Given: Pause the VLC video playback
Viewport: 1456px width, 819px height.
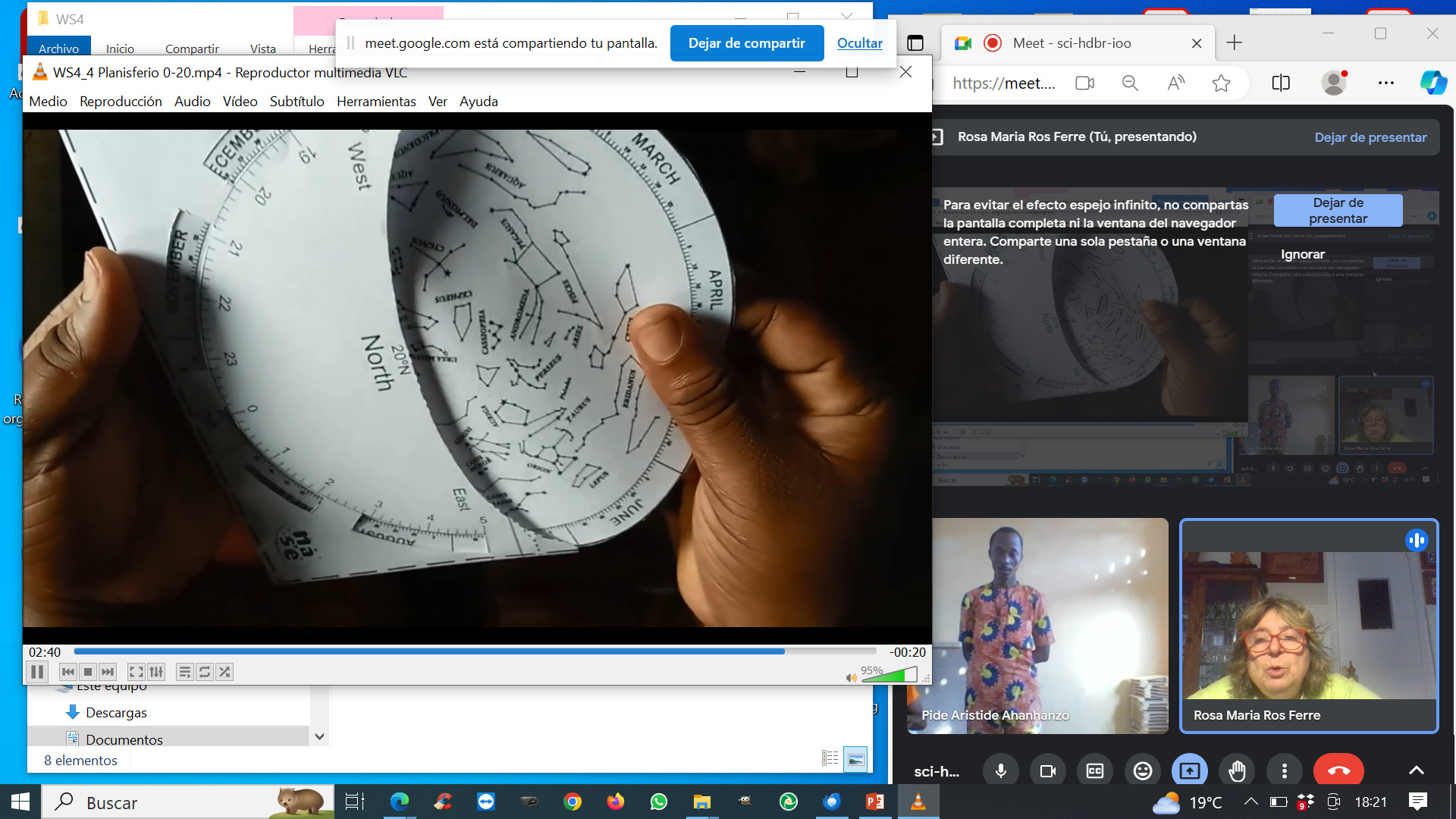Looking at the screenshot, I should [37, 672].
